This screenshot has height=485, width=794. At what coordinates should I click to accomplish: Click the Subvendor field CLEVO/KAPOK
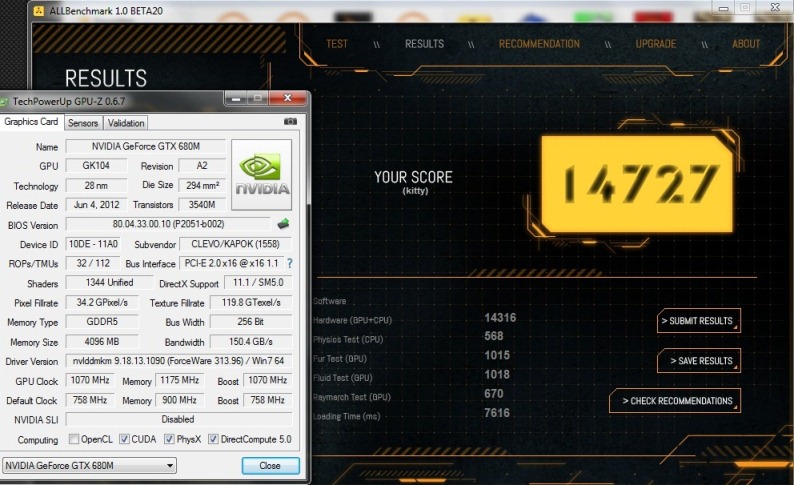click(x=235, y=244)
